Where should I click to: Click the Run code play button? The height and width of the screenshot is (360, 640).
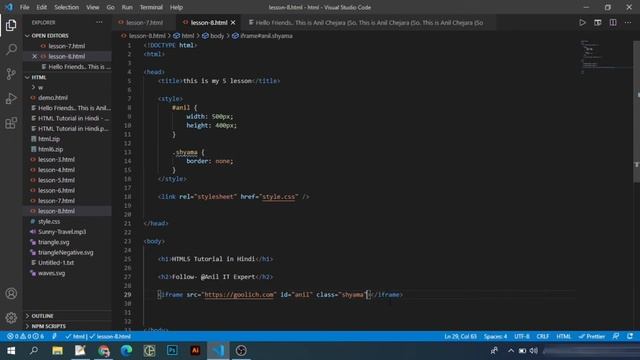tap(582, 22)
